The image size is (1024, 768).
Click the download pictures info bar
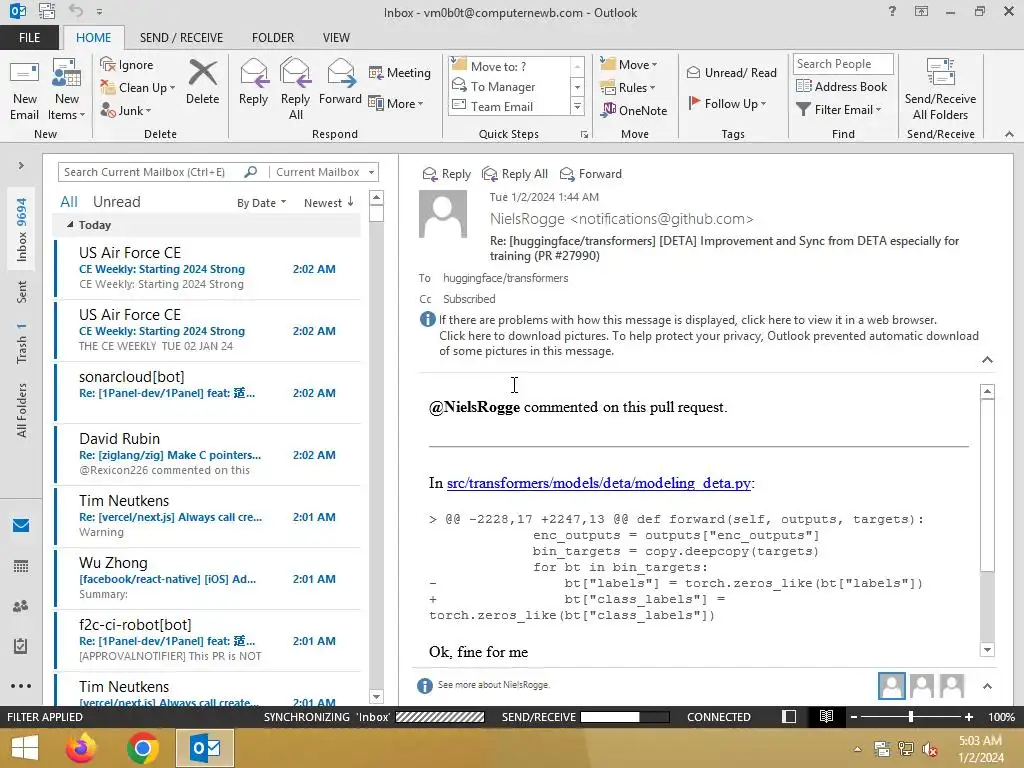(x=709, y=344)
